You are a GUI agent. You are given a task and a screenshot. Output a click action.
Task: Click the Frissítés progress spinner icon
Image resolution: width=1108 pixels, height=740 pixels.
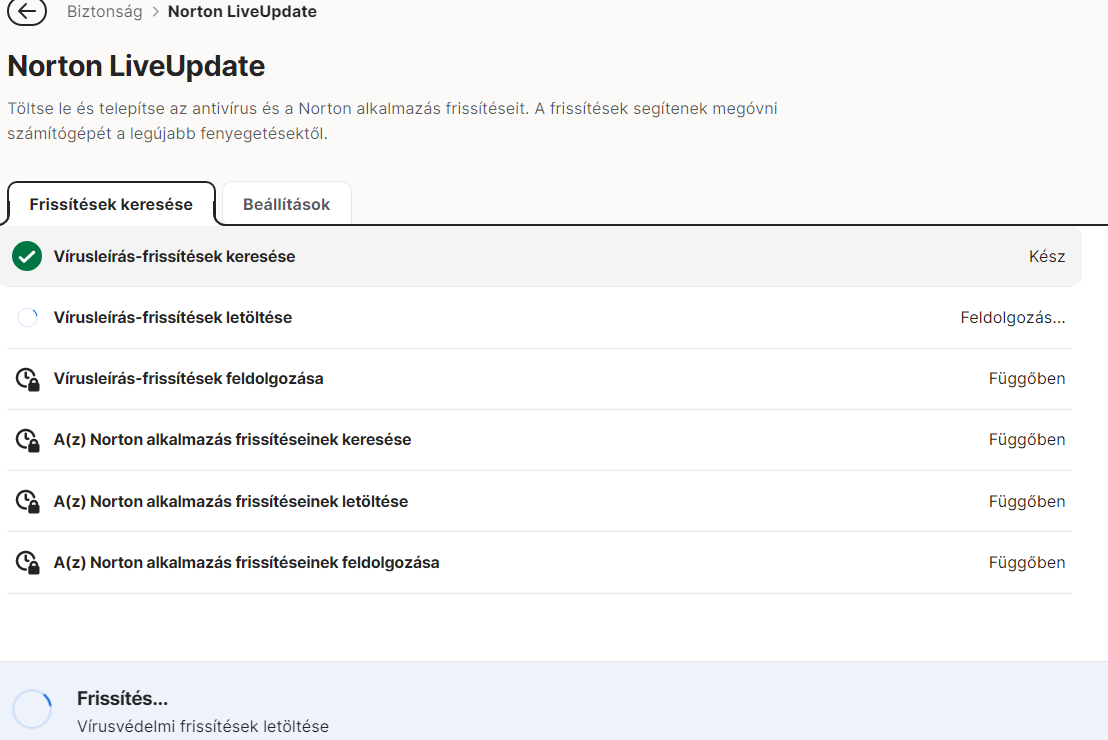(32, 709)
